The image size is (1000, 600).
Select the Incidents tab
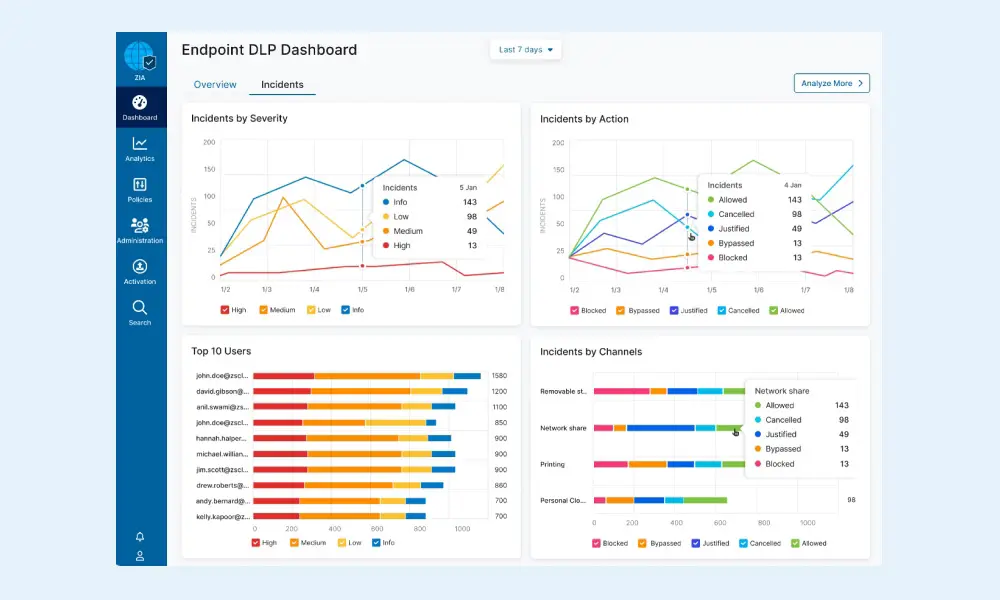282,85
